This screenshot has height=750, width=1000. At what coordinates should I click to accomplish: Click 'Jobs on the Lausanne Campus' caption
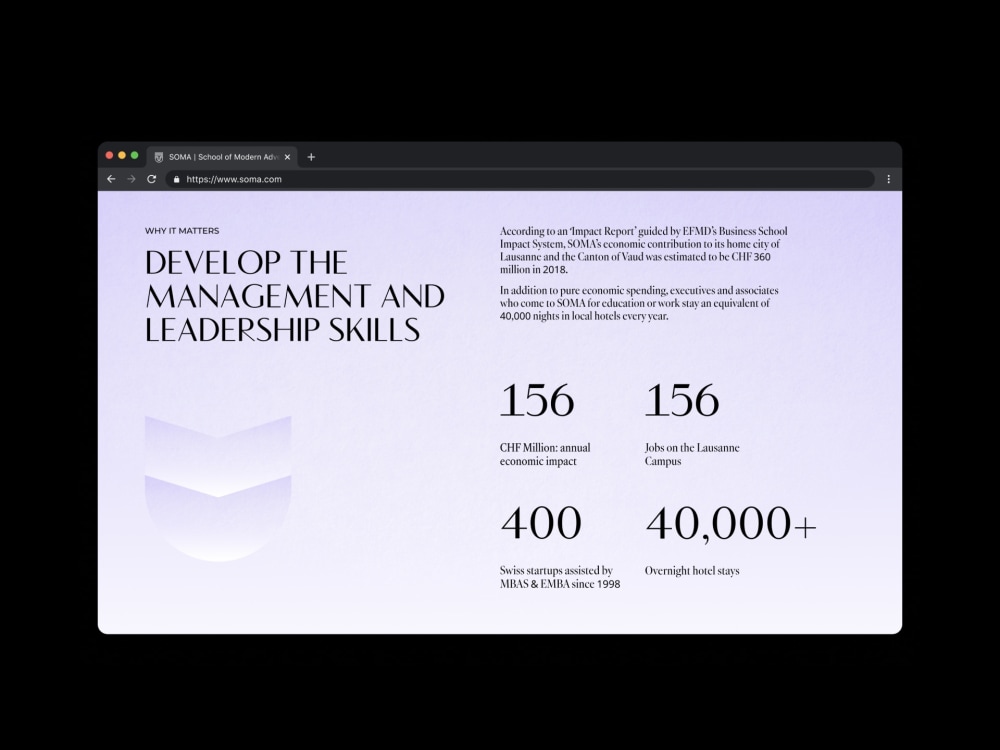click(x=692, y=454)
